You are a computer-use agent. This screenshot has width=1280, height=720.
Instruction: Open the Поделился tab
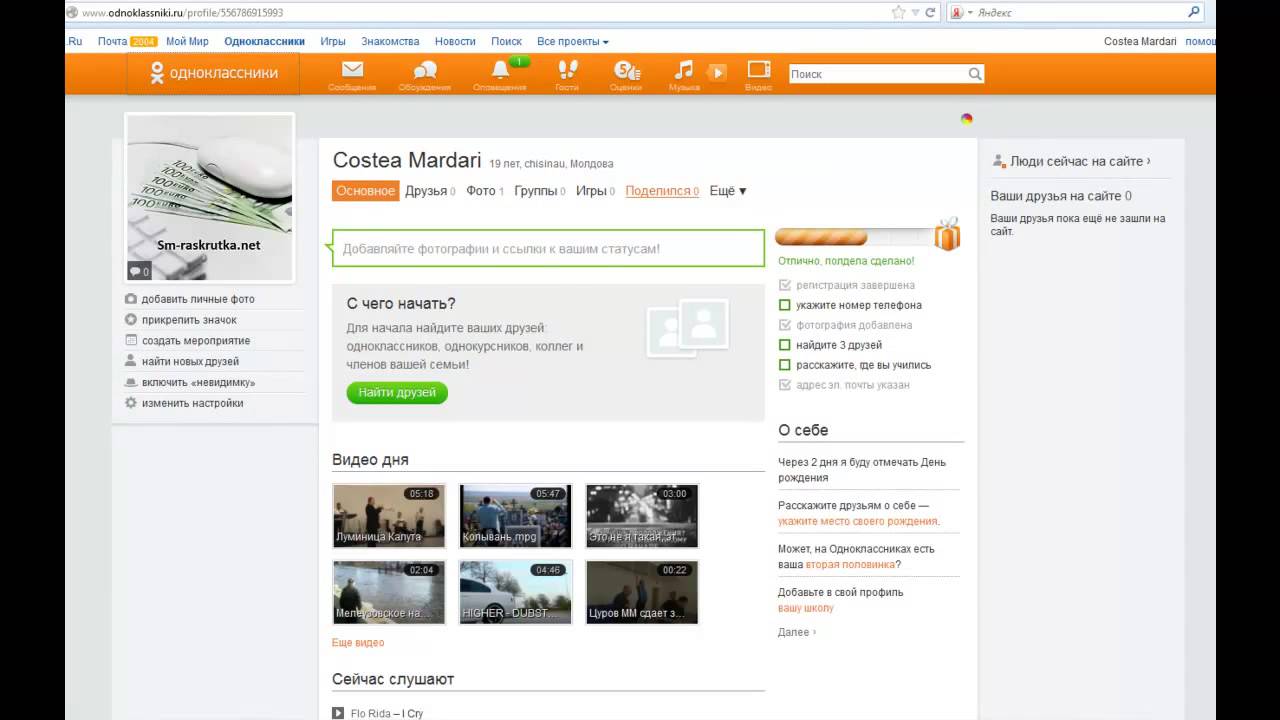coord(662,191)
